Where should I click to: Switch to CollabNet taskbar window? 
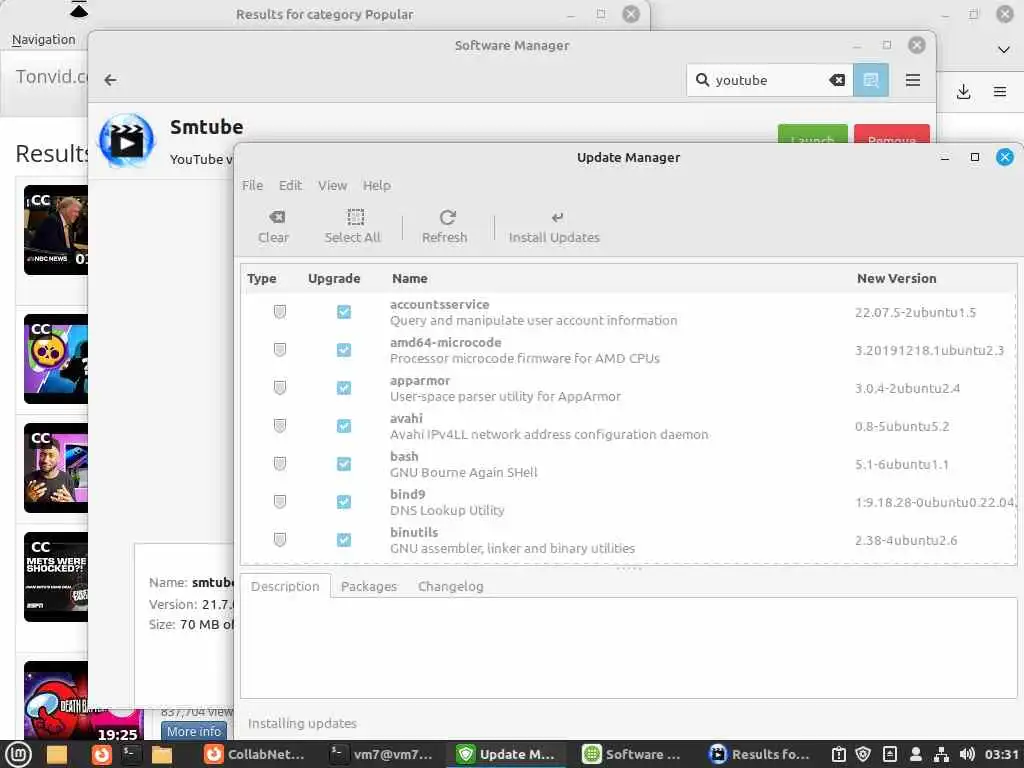pos(255,754)
